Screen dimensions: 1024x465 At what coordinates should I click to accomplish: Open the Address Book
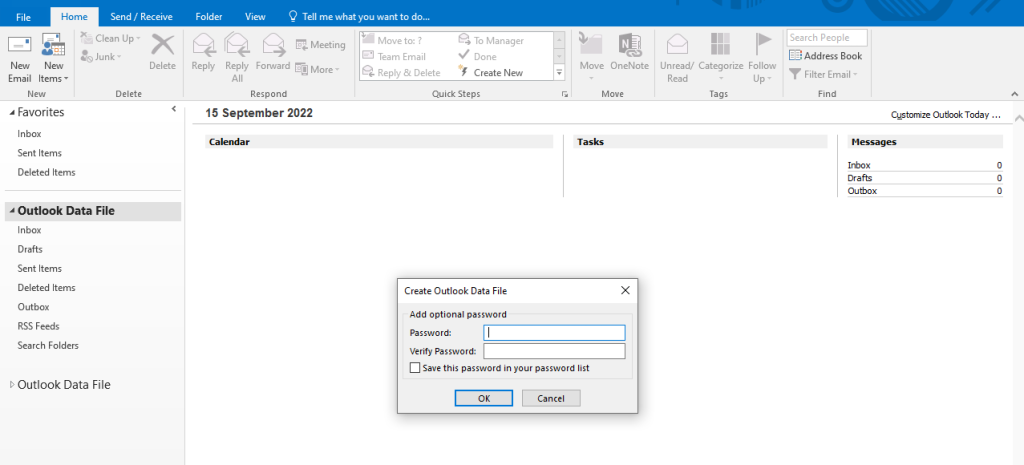[825, 56]
